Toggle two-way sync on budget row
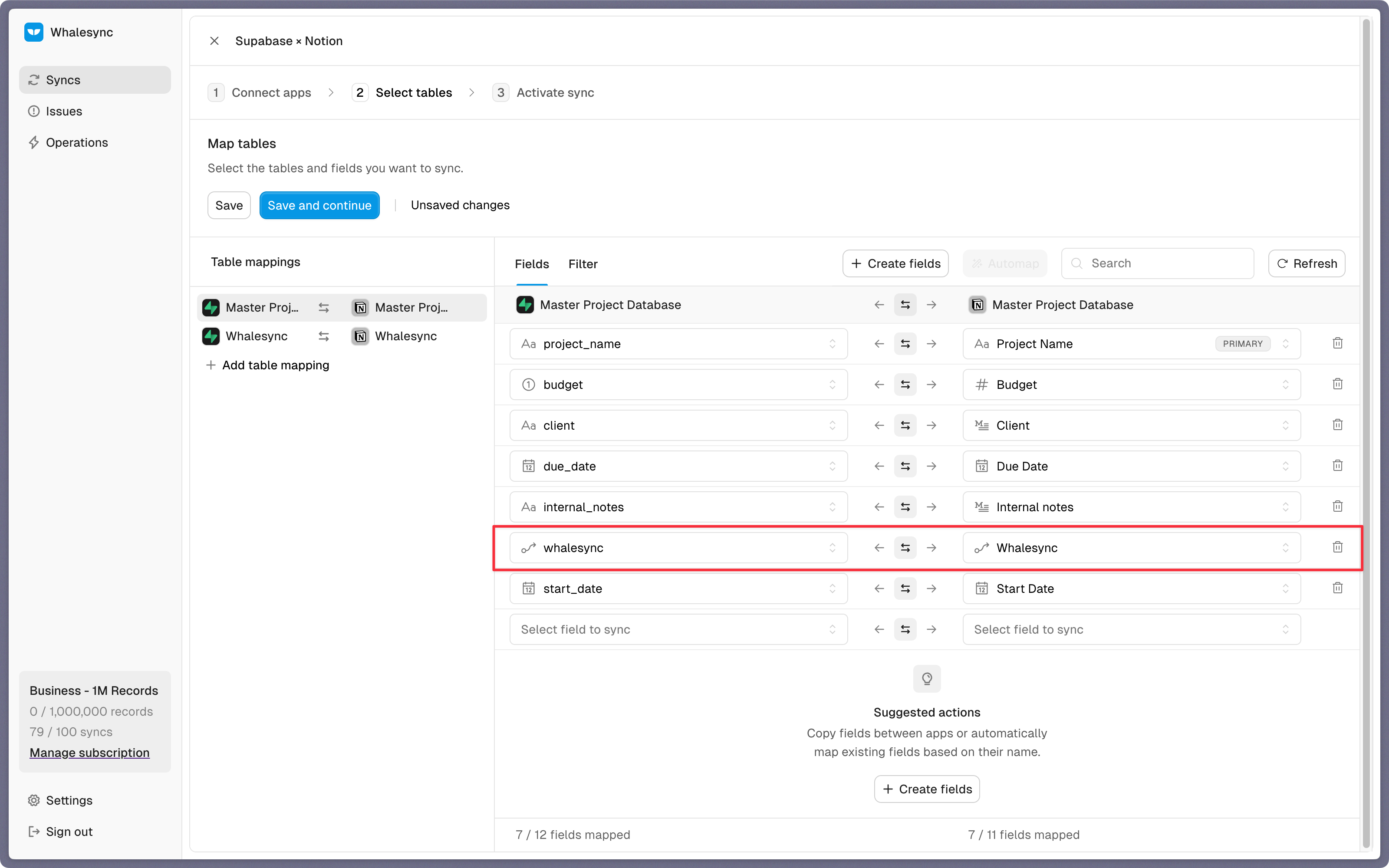This screenshot has width=1389, height=868. (x=905, y=385)
